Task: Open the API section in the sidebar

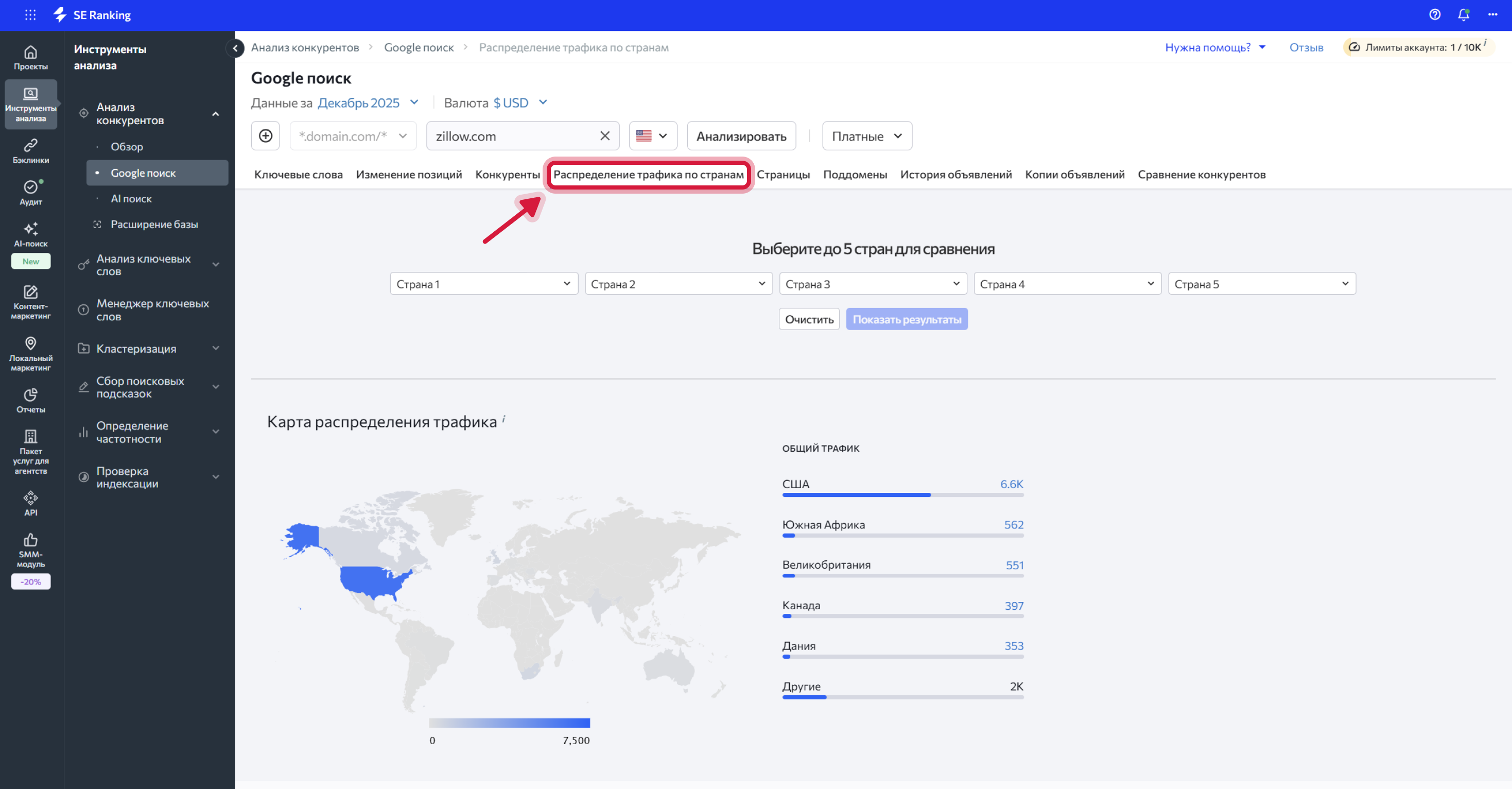Action: coord(30,502)
